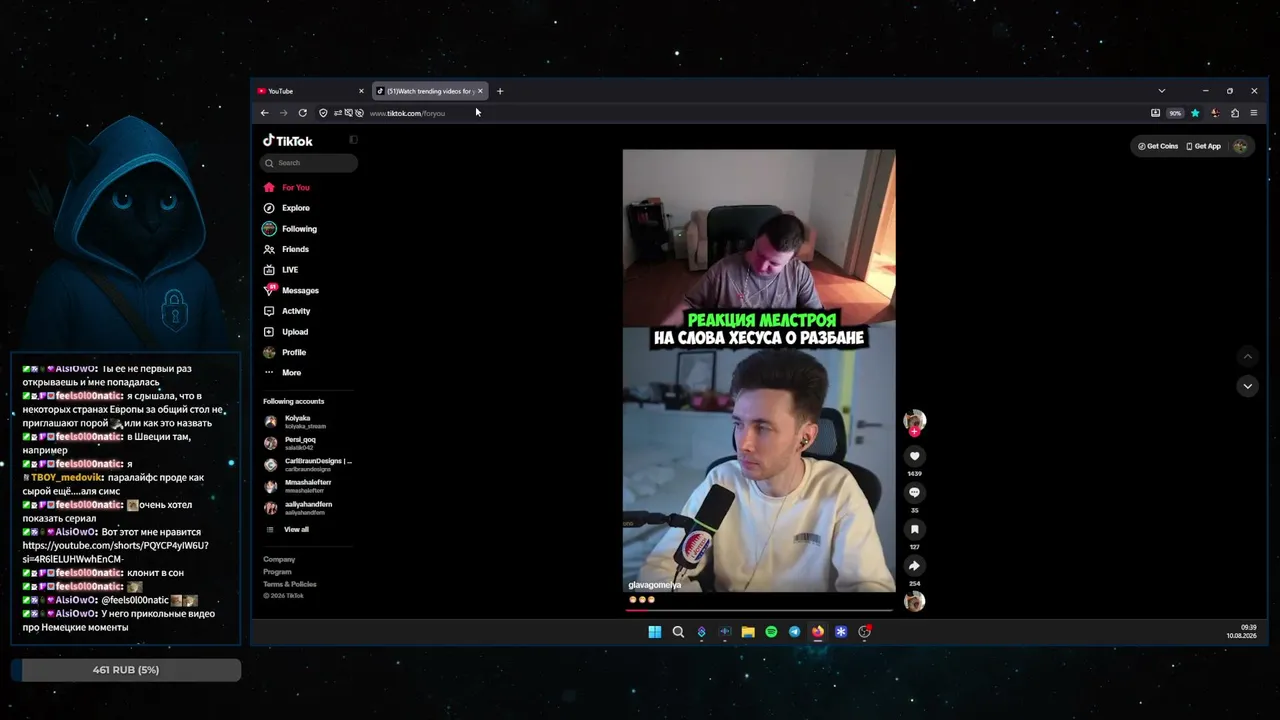Screen dimensions: 1280x720
Task: Open Telegram from the taskbar
Action: pos(795,632)
